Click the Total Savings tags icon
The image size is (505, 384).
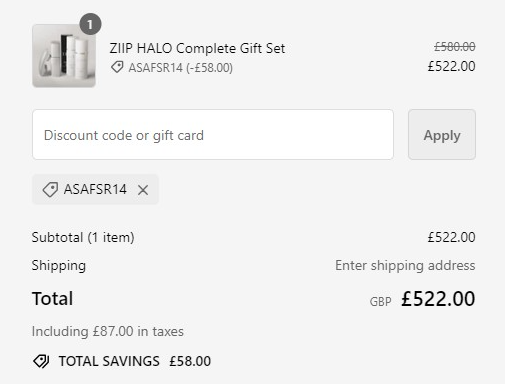point(41,361)
